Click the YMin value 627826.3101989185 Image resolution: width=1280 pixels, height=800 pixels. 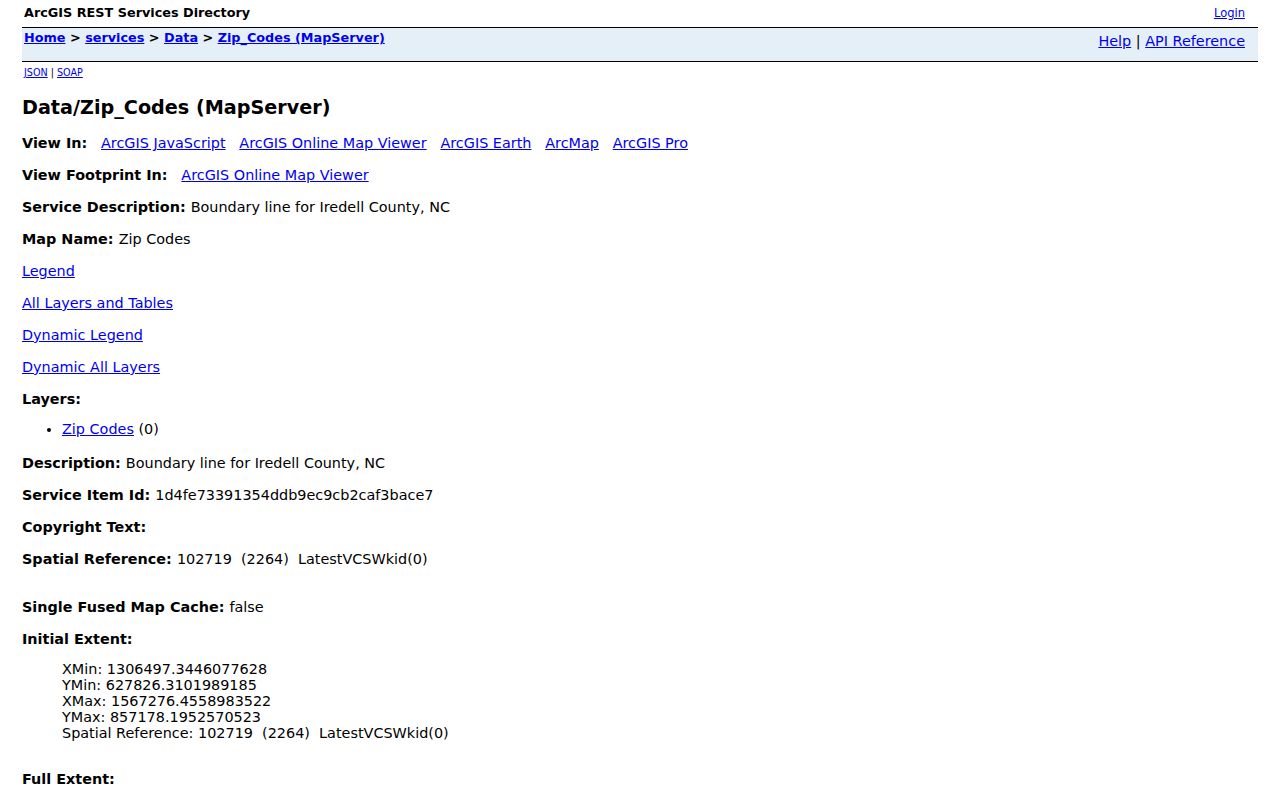(181, 685)
